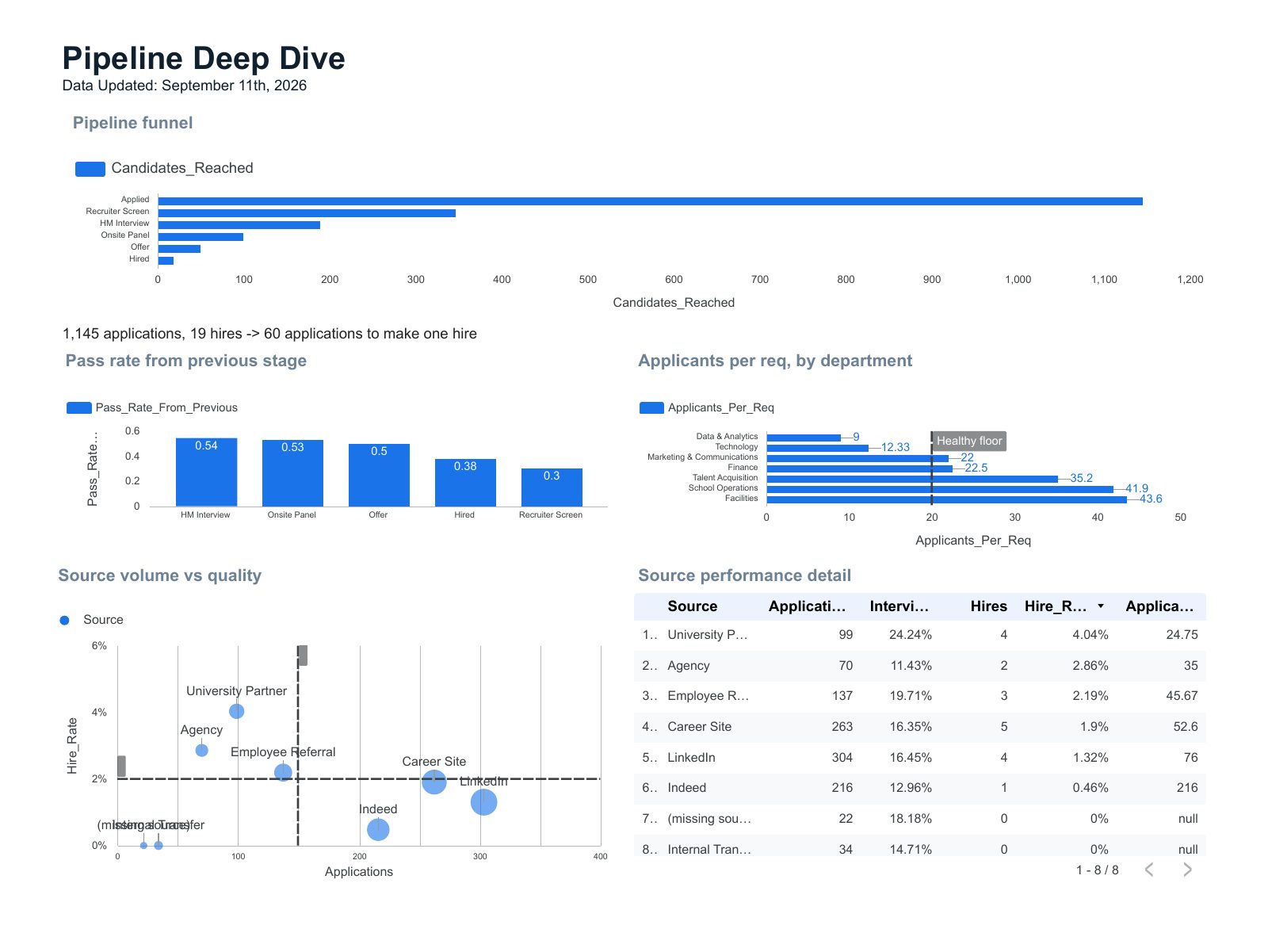Click the Employee R… table cell
The height and width of the screenshot is (952, 1268).
708,696
